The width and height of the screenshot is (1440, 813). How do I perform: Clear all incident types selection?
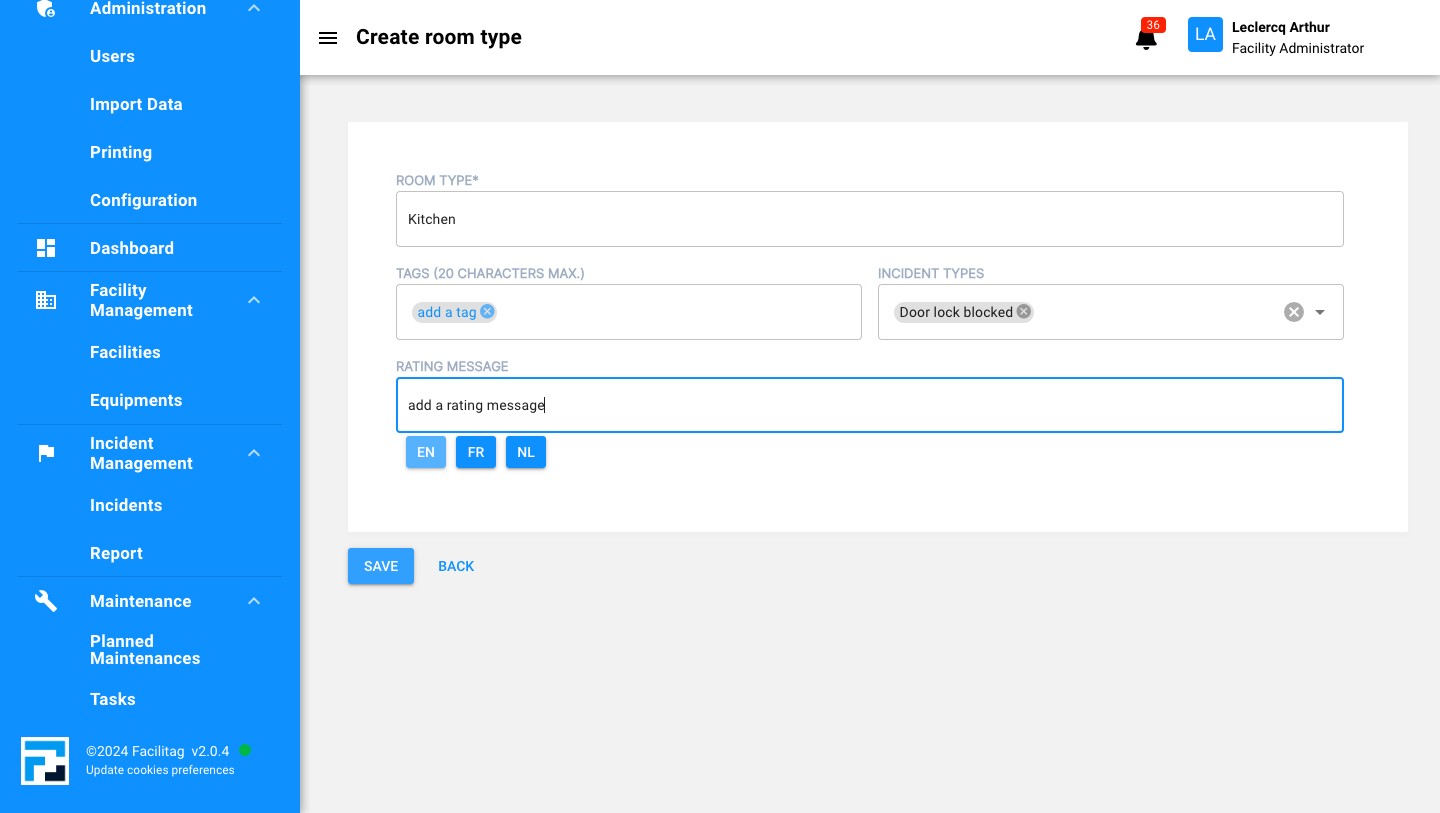(x=1293, y=312)
